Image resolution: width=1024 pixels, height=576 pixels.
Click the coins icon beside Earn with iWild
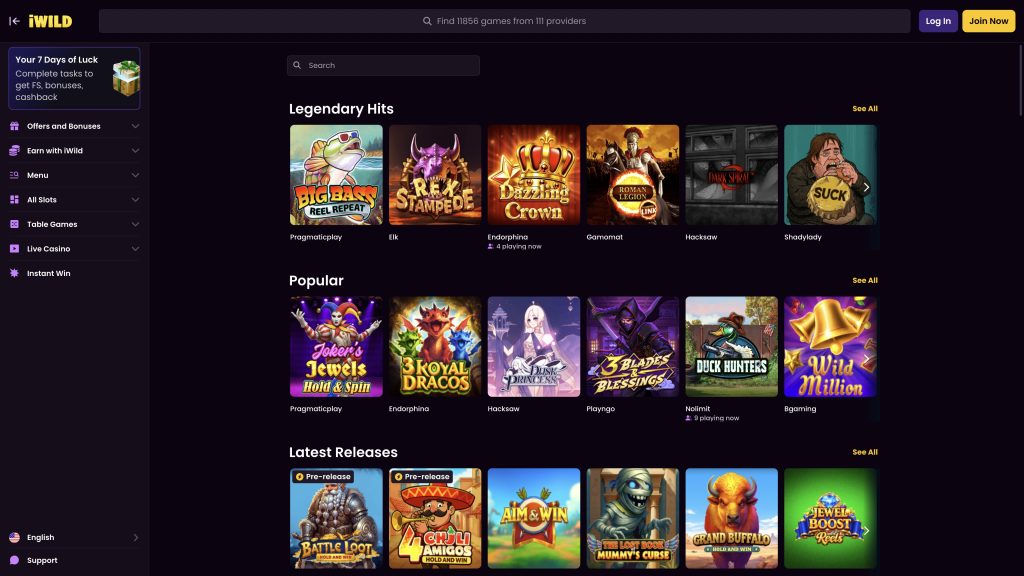point(14,151)
